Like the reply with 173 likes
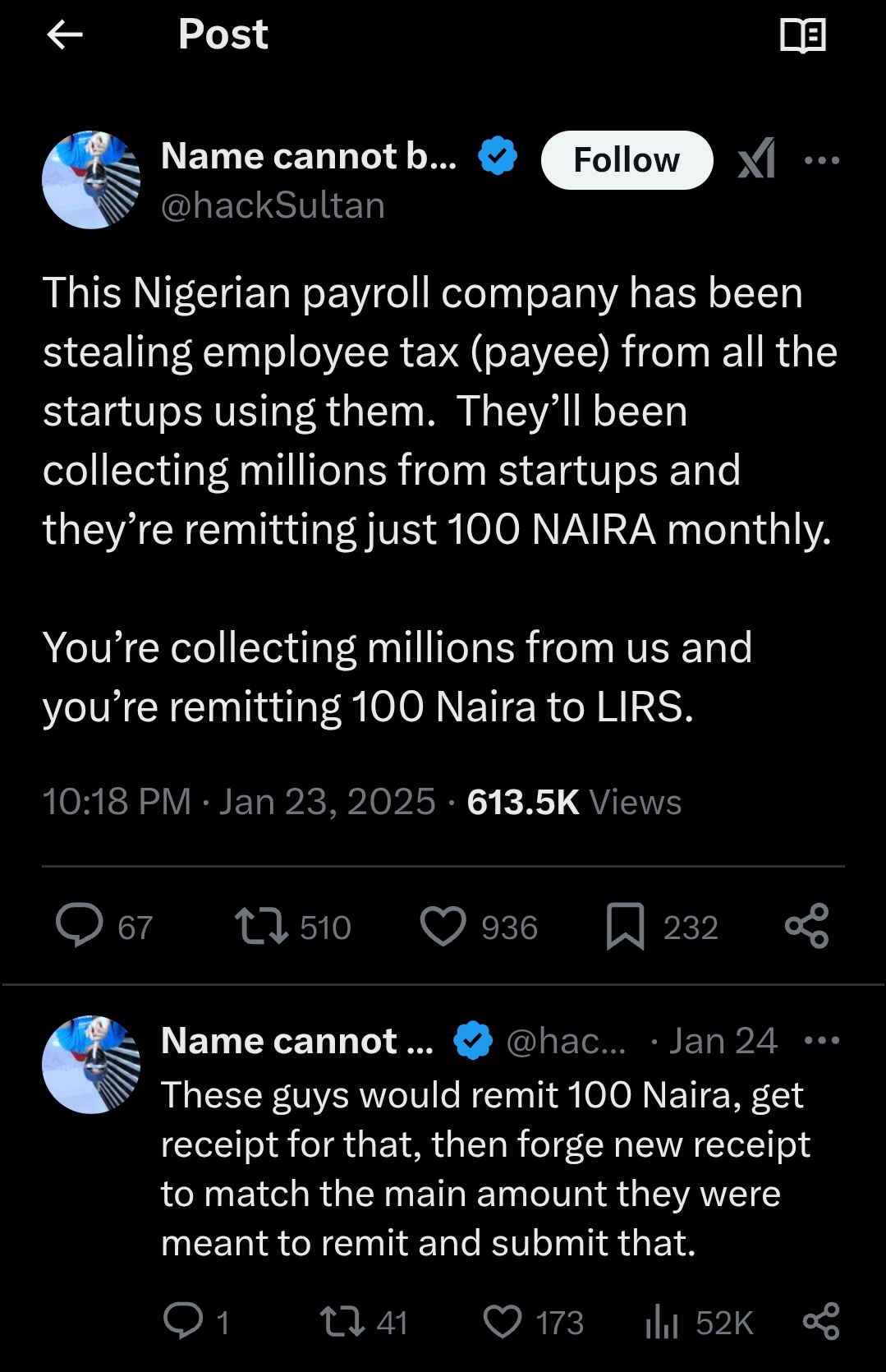Viewport: 886px width, 1372px height. [503, 1322]
